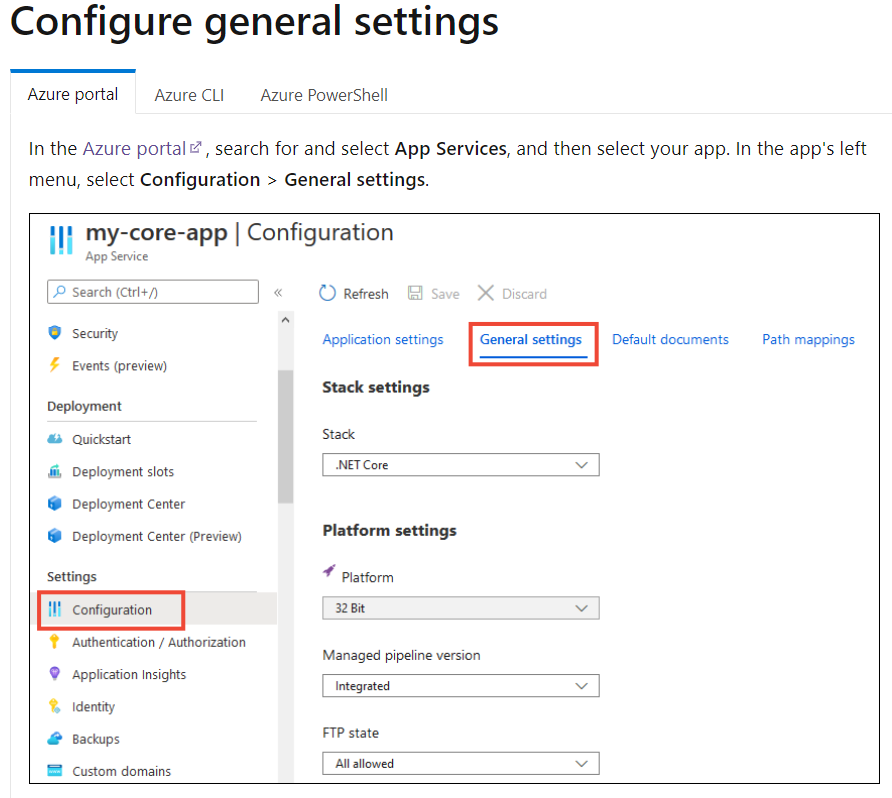Image resolution: width=892 pixels, height=798 pixels.
Task: Click the Events lightning bolt icon
Action: [x=55, y=365]
